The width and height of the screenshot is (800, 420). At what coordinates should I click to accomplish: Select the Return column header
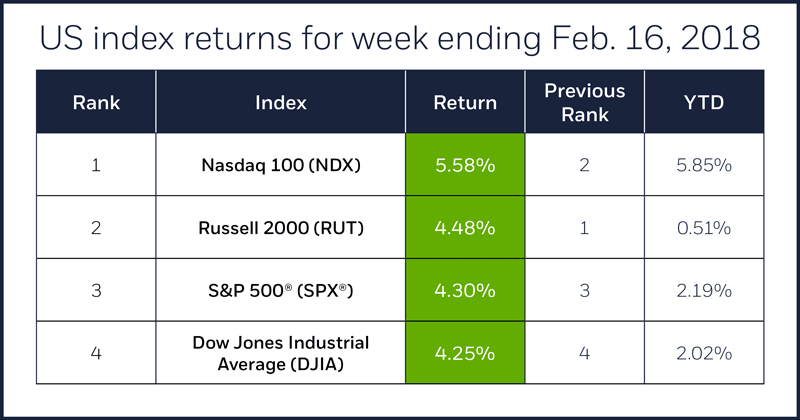pyautogui.click(x=464, y=103)
